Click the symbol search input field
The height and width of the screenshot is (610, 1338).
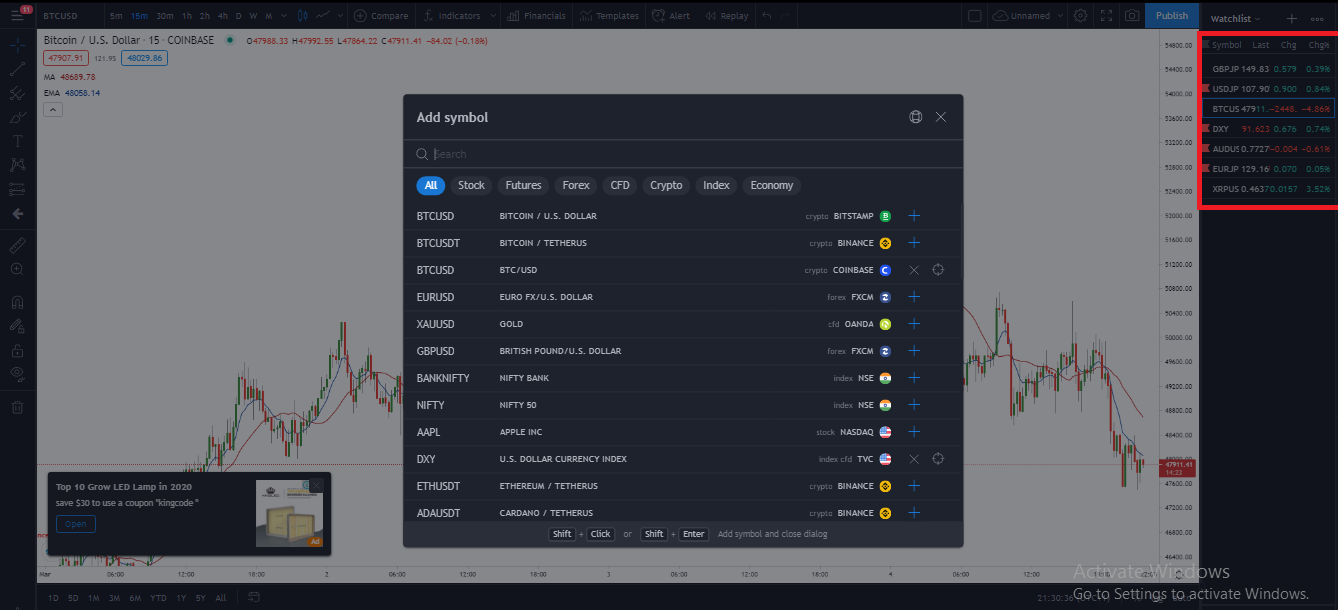pyautogui.click(x=683, y=154)
